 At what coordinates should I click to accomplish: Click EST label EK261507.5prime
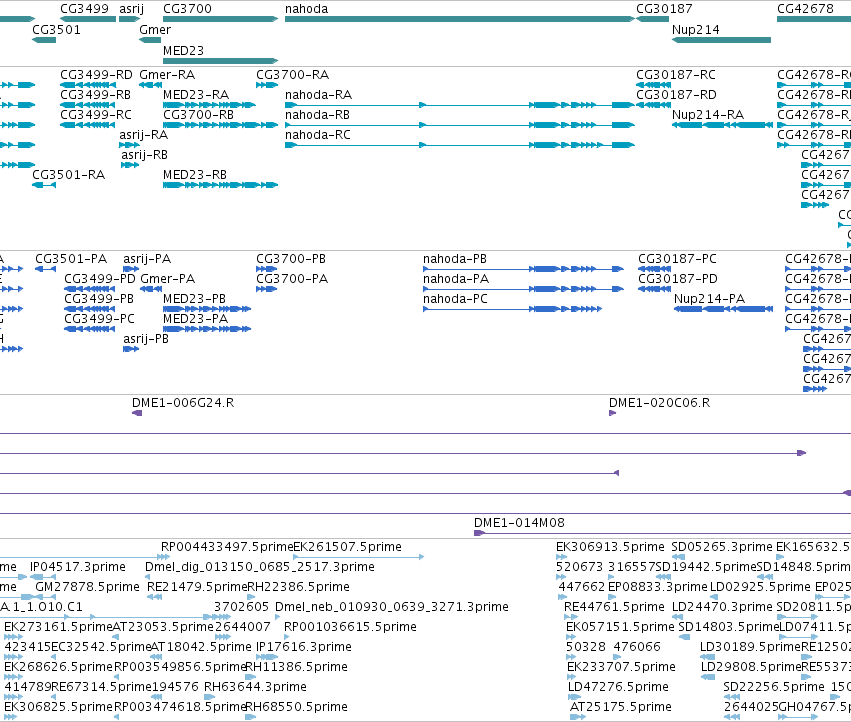point(347,546)
